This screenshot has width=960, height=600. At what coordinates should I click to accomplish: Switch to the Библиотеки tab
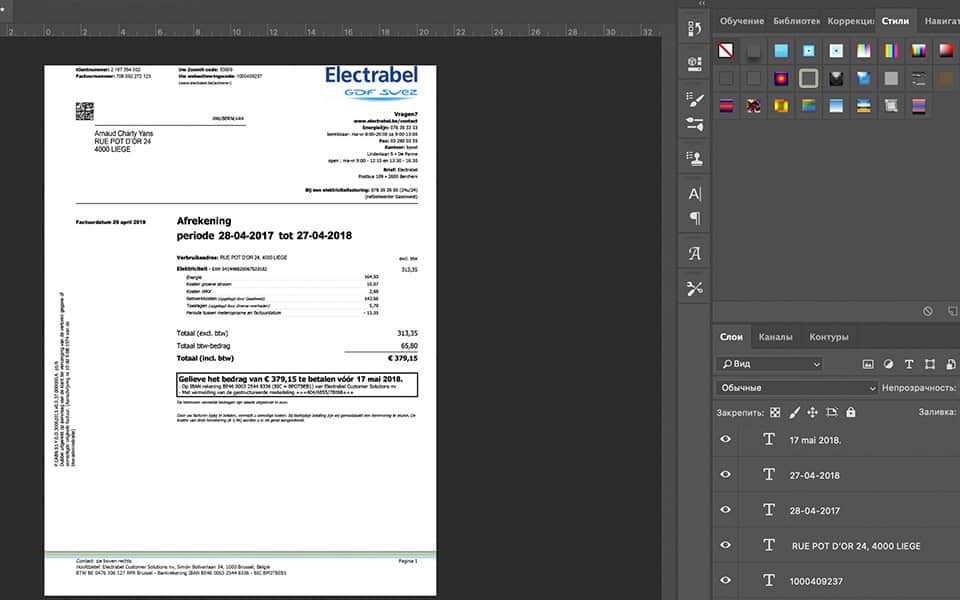point(796,21)
